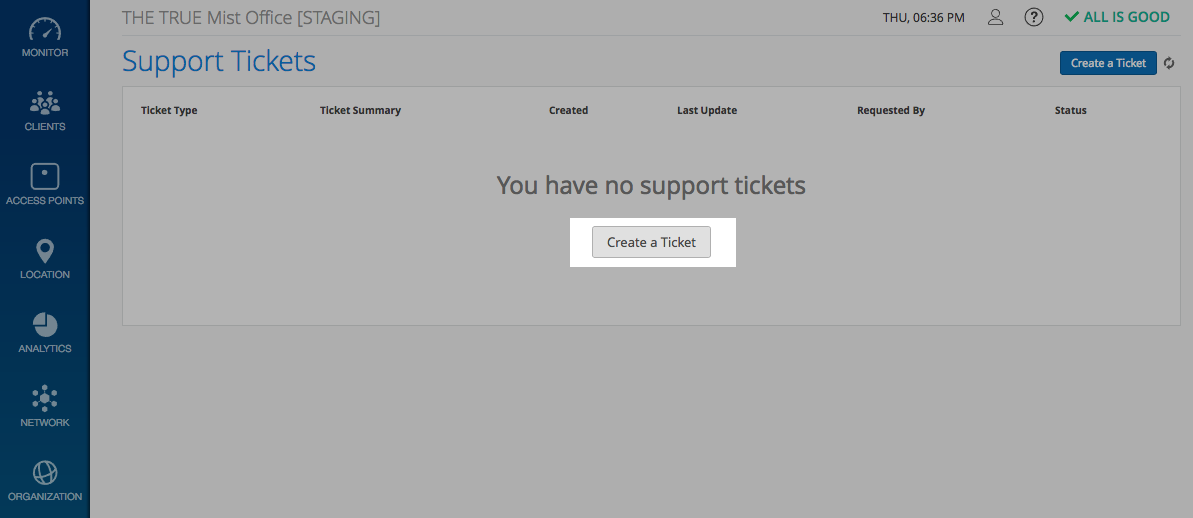Image resolution: width=1193 pixels, height=518 pixels.
Task: Click the user account profile icon
Action: tap(995, 17)
